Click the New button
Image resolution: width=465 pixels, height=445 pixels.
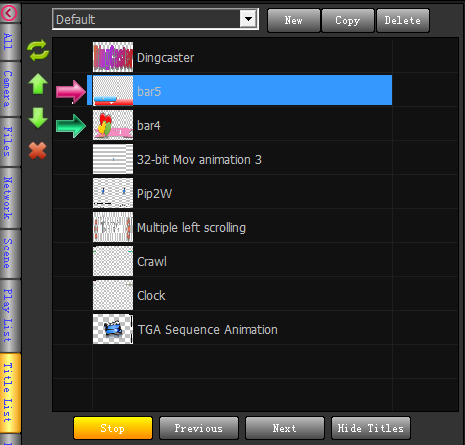294,20
